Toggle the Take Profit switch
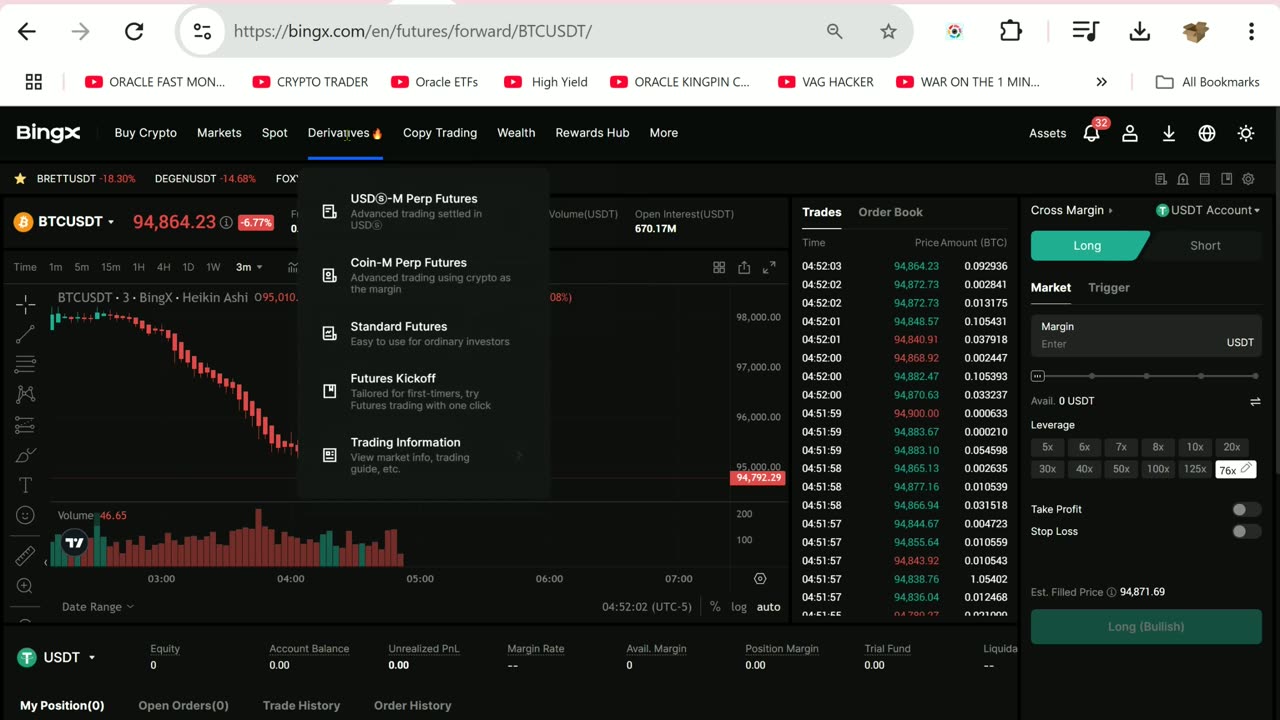Viewport: 1280px width, 720px height. (x=1246, y=510)
